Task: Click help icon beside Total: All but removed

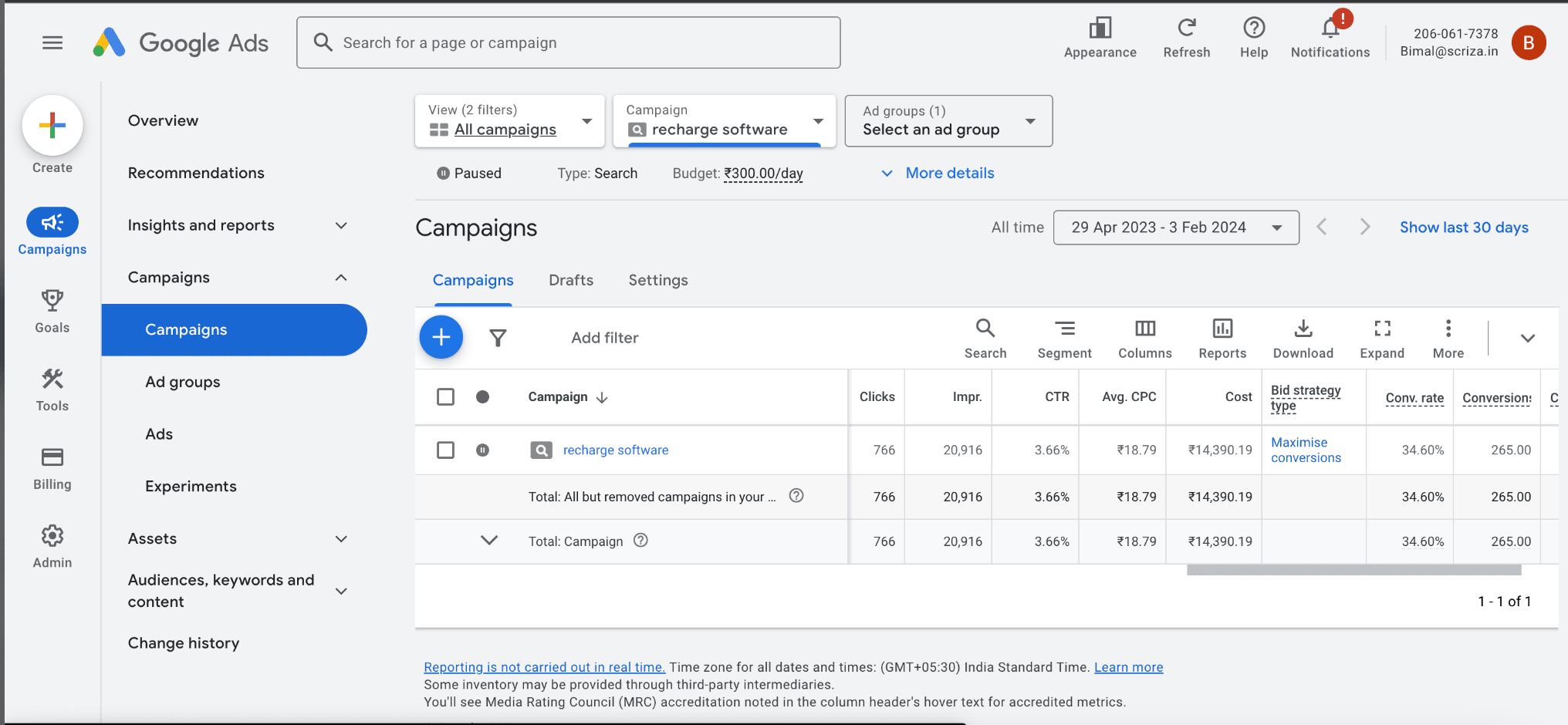Action: point(796,496)
